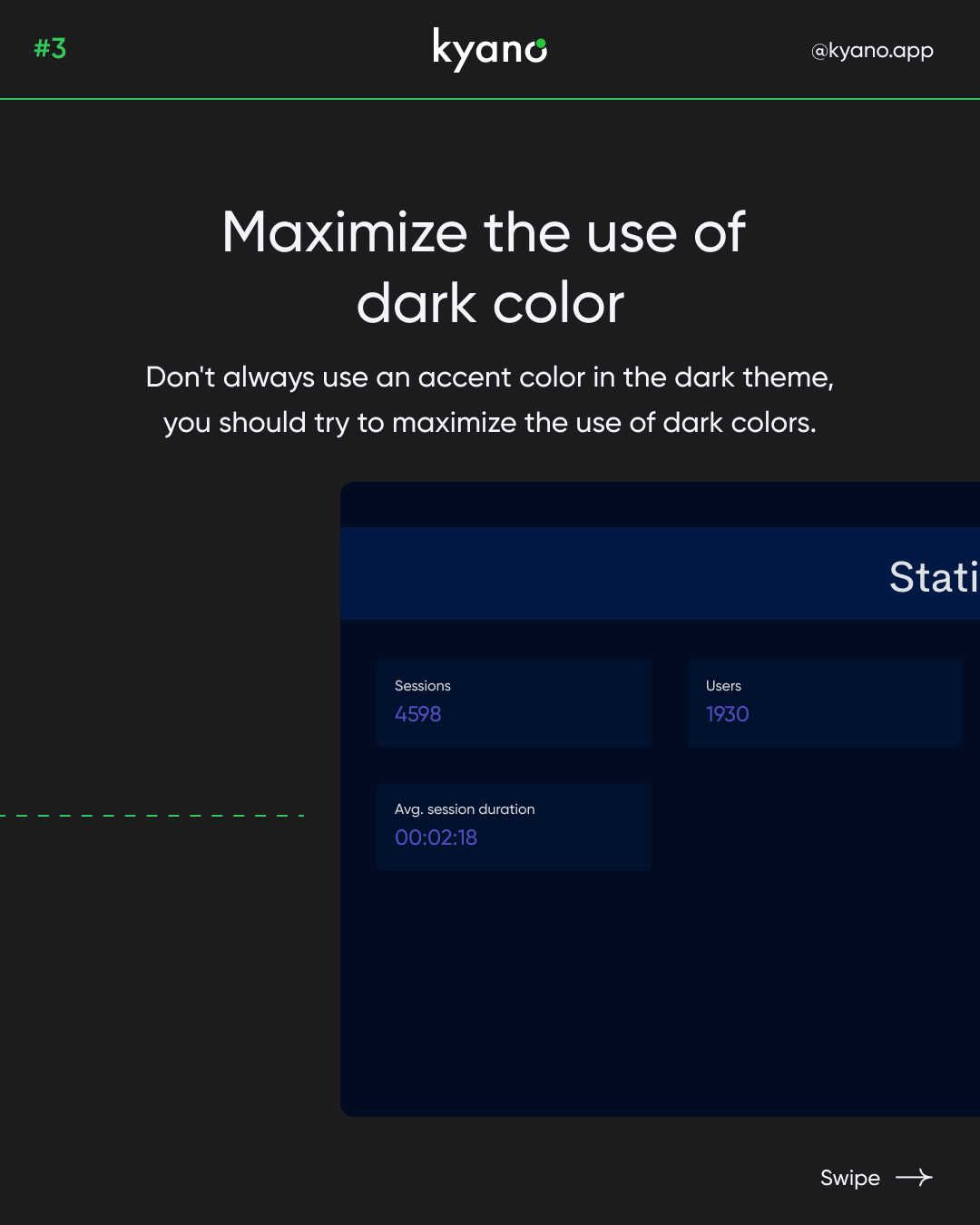Click the users value 1930
The image size is (980, 1225).
point(728,714)
